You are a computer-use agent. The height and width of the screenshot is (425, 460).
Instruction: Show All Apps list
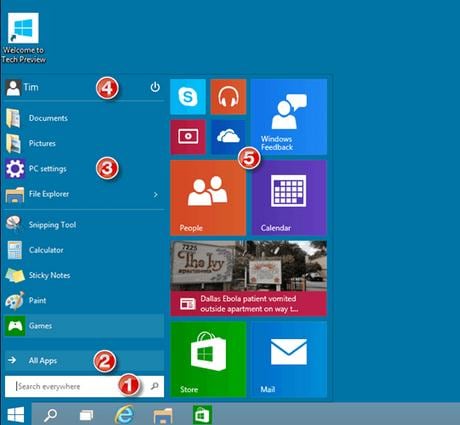[84, 360]
